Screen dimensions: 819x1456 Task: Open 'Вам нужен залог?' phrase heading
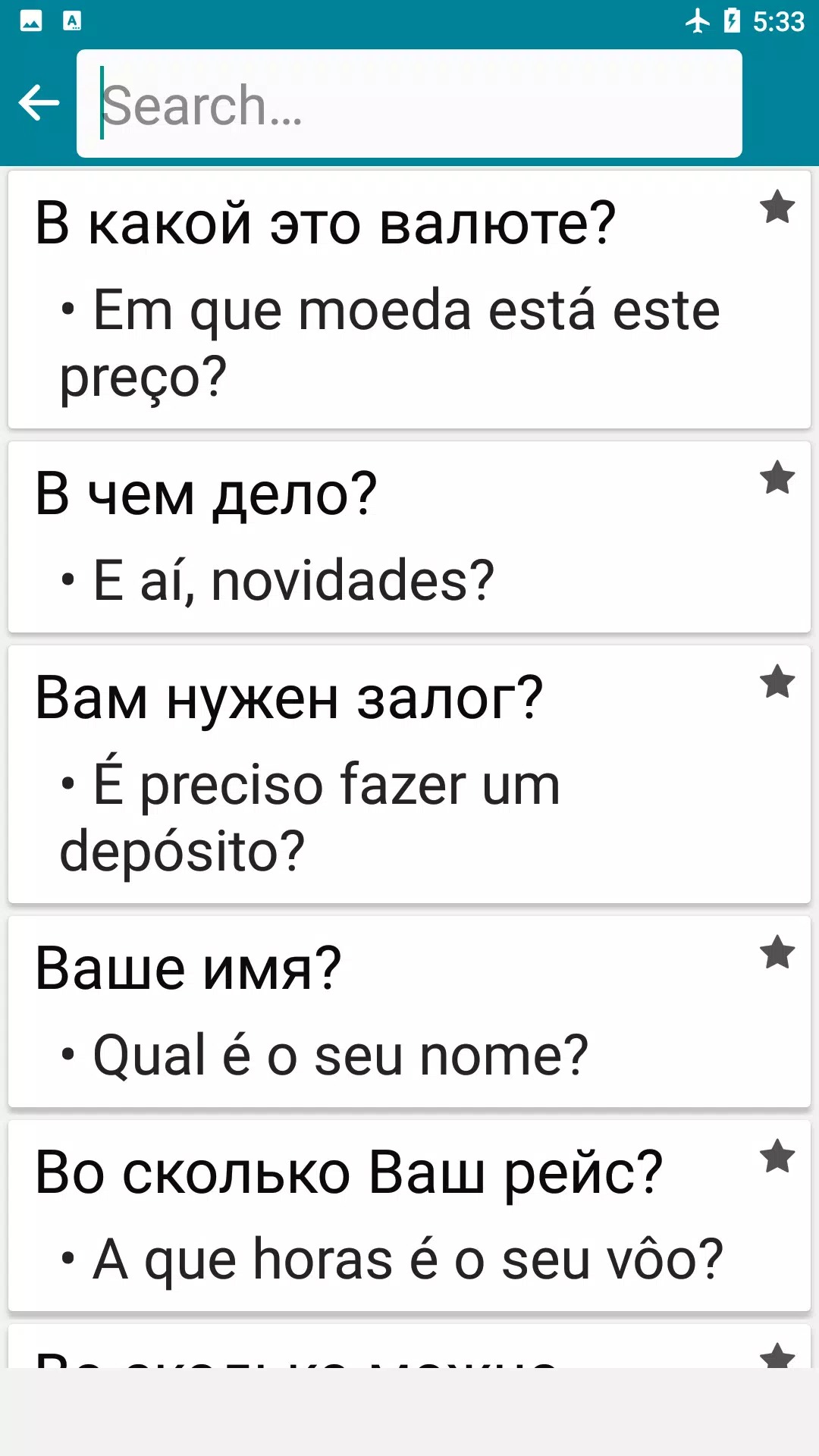tap(289, 698)
